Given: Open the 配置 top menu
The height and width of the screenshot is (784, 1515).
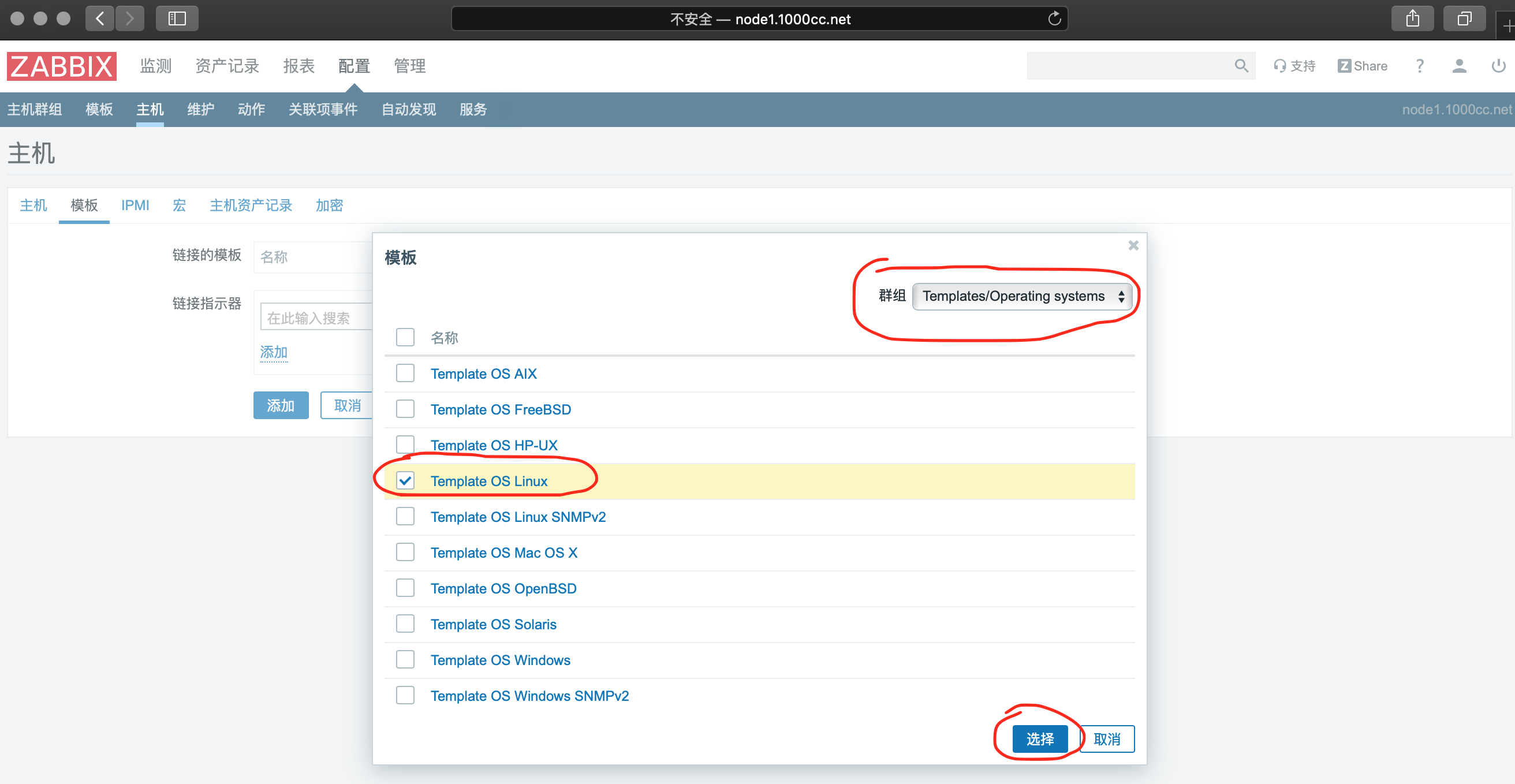Looking at the screenshot, I should tap(354, 66).
